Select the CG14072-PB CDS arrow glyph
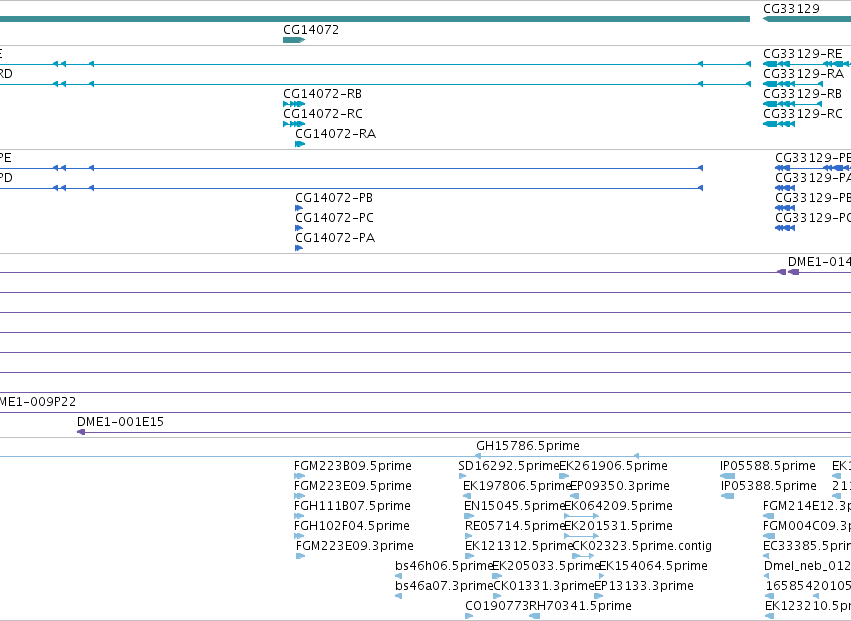This screenshot has width=851, height=621. point(299,208)
